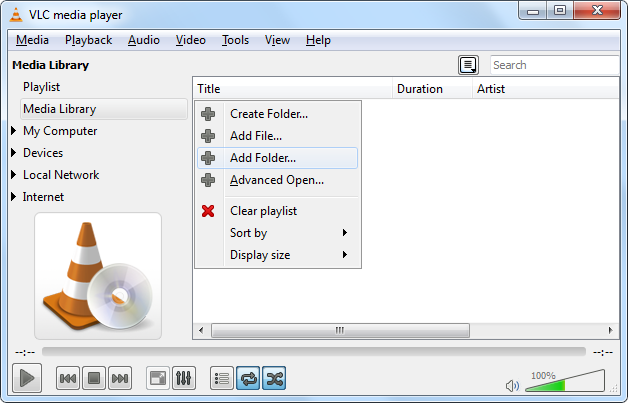Stop playback with the stop icon
The image size is (628, 403).
(94, 378)
